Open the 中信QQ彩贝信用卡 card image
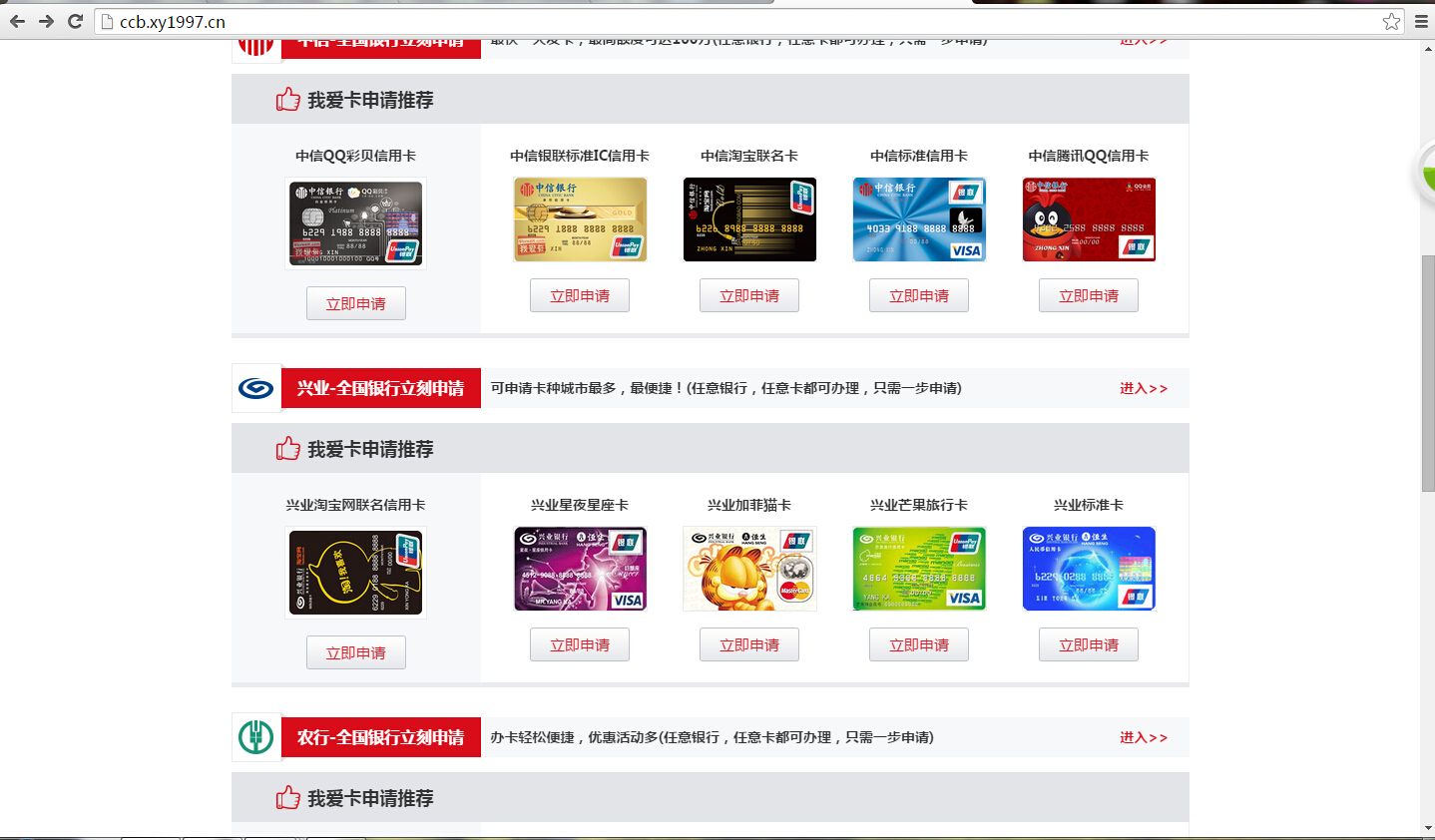 click(356, 223)
